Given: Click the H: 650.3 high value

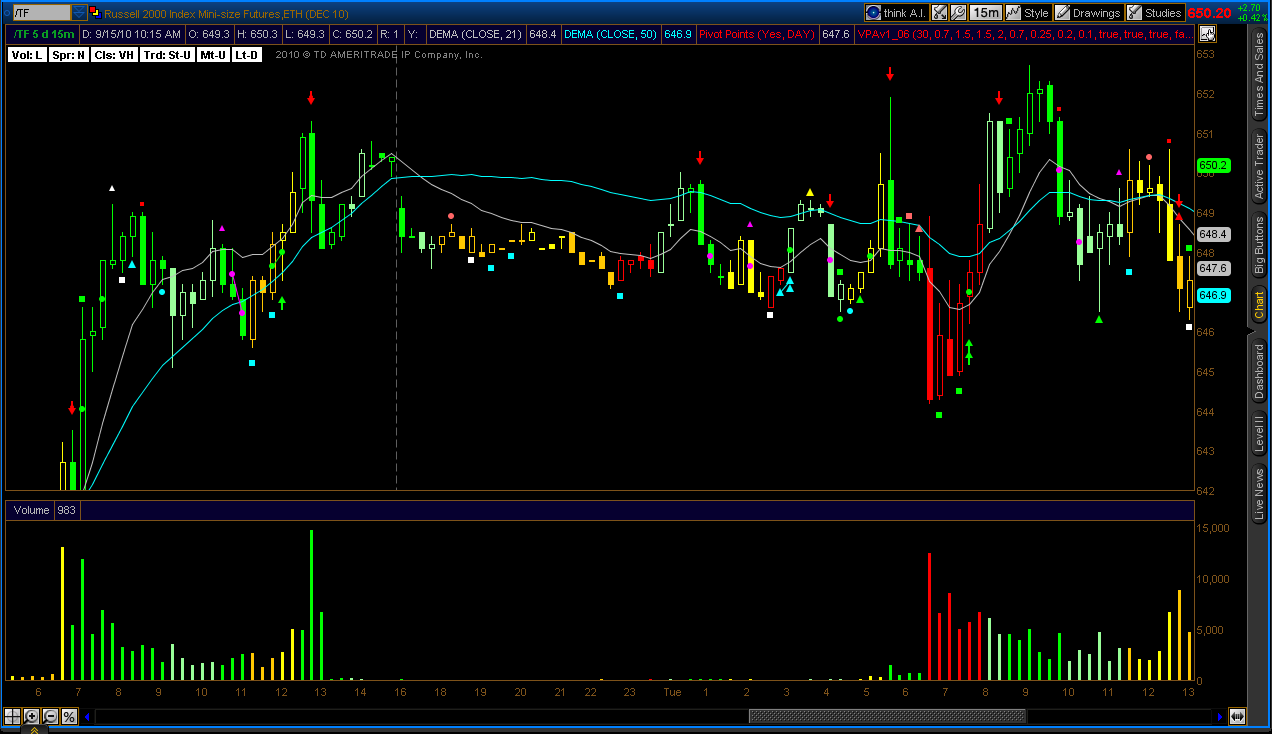Looking at the screenshot, I should tap(257, 34).
